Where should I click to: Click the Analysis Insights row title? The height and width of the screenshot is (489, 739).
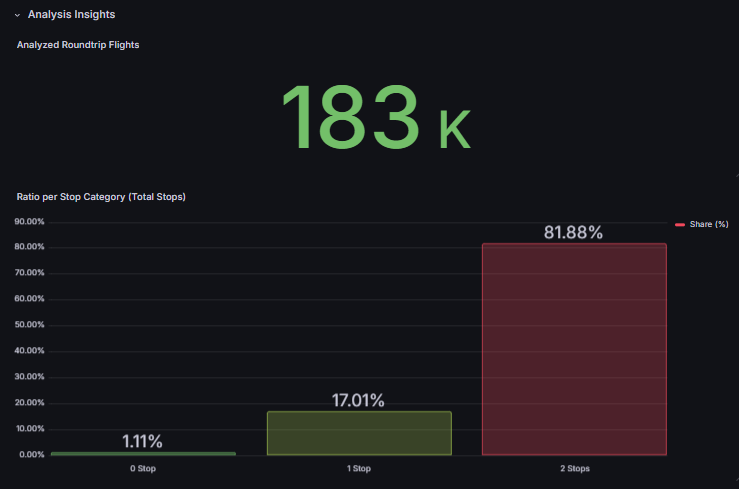coord(71,15)
